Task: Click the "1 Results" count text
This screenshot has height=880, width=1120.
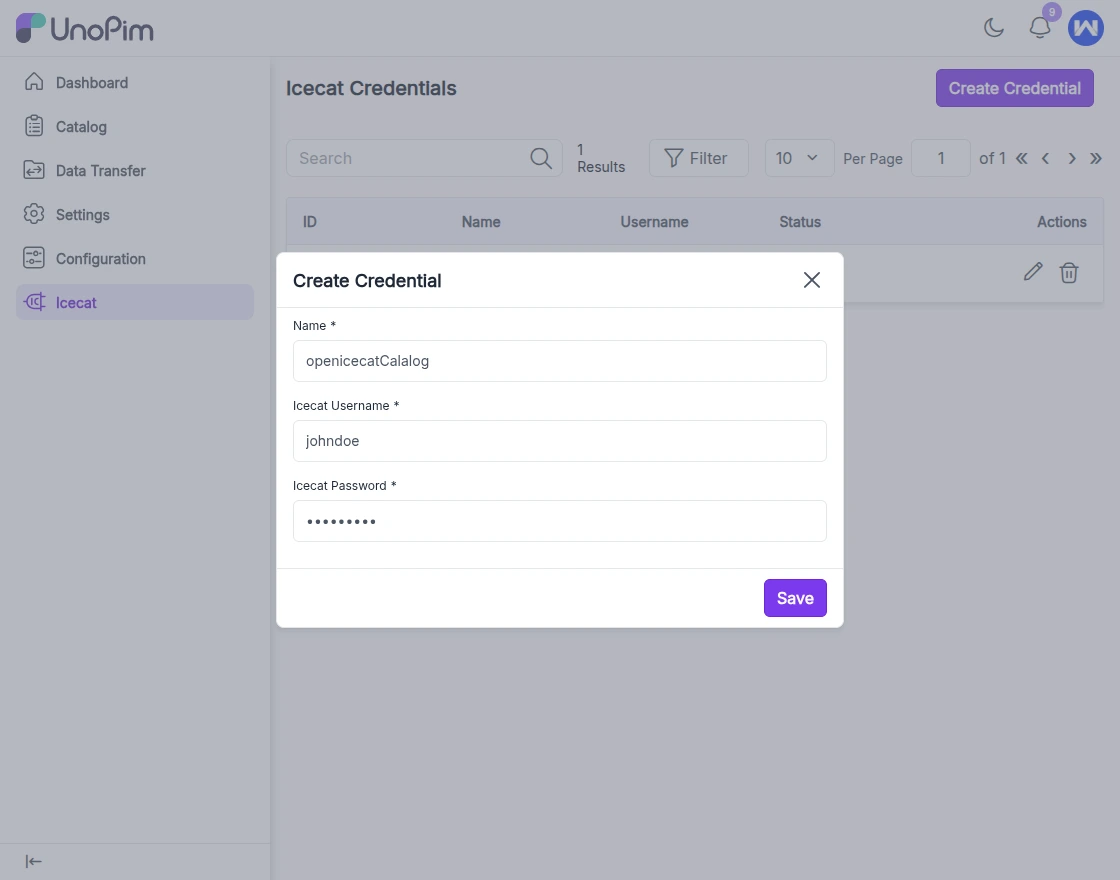Action: [x=601, y=158]
